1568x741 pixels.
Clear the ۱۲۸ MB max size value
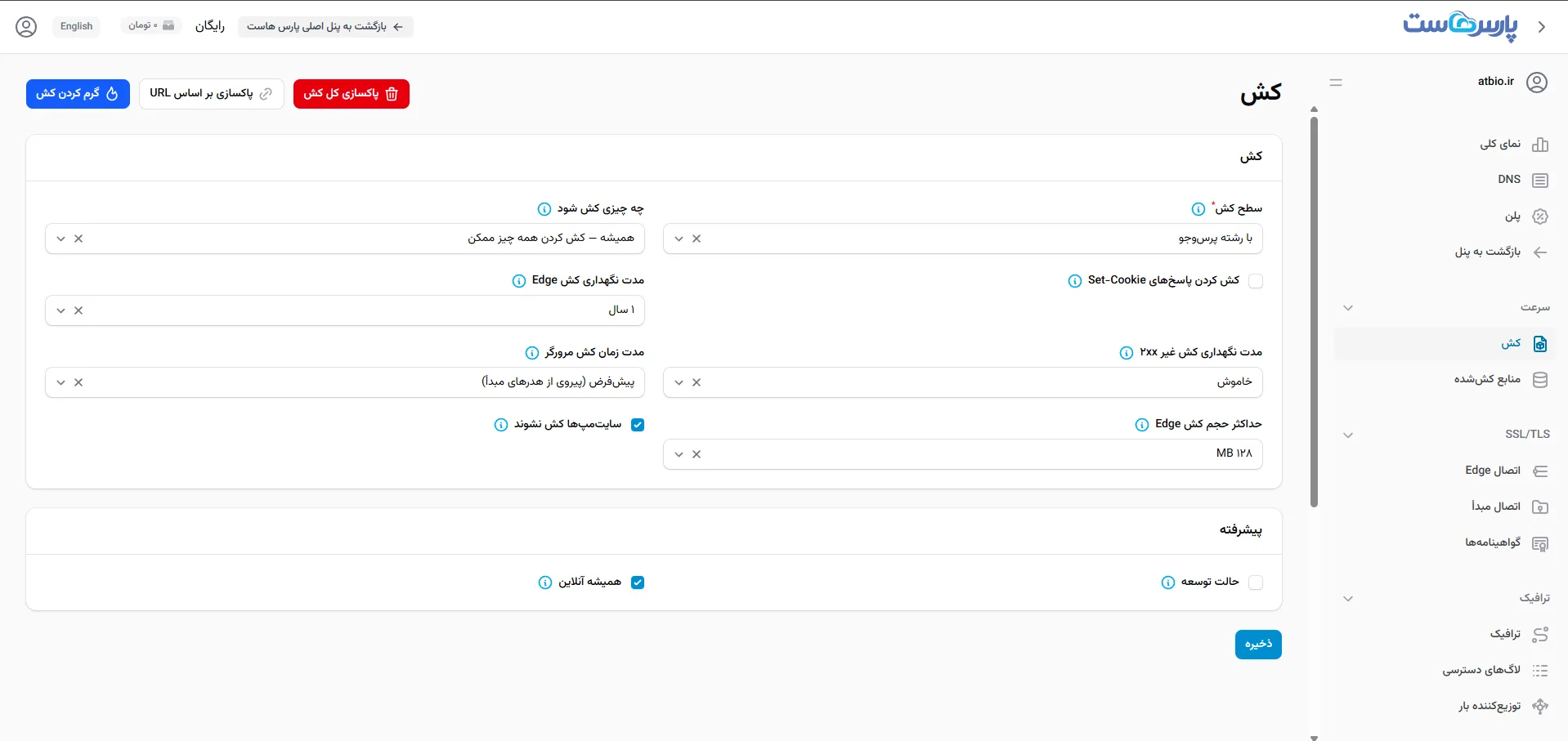click(697, 454)
